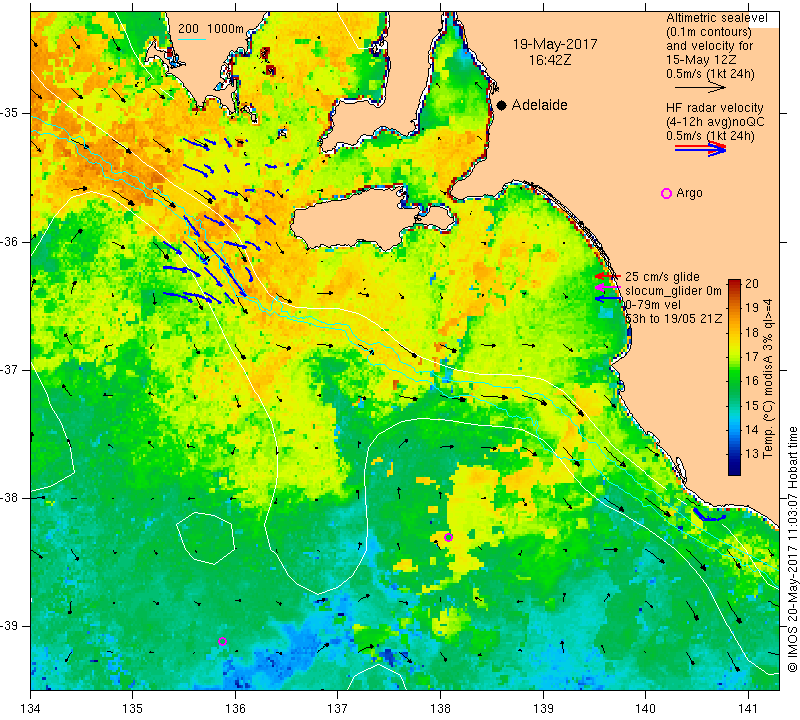Click the IMOS copyright timestamp text
This screenshot has width=800, height=720.
click(792, 550)
